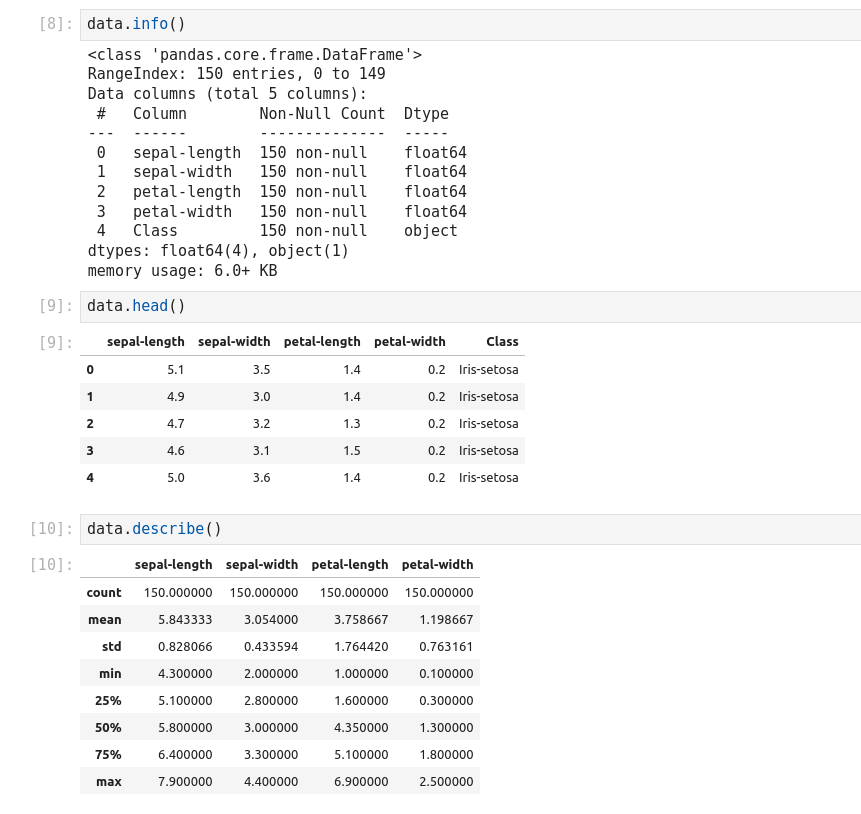Click the 'max' row label

coord(108,782)
